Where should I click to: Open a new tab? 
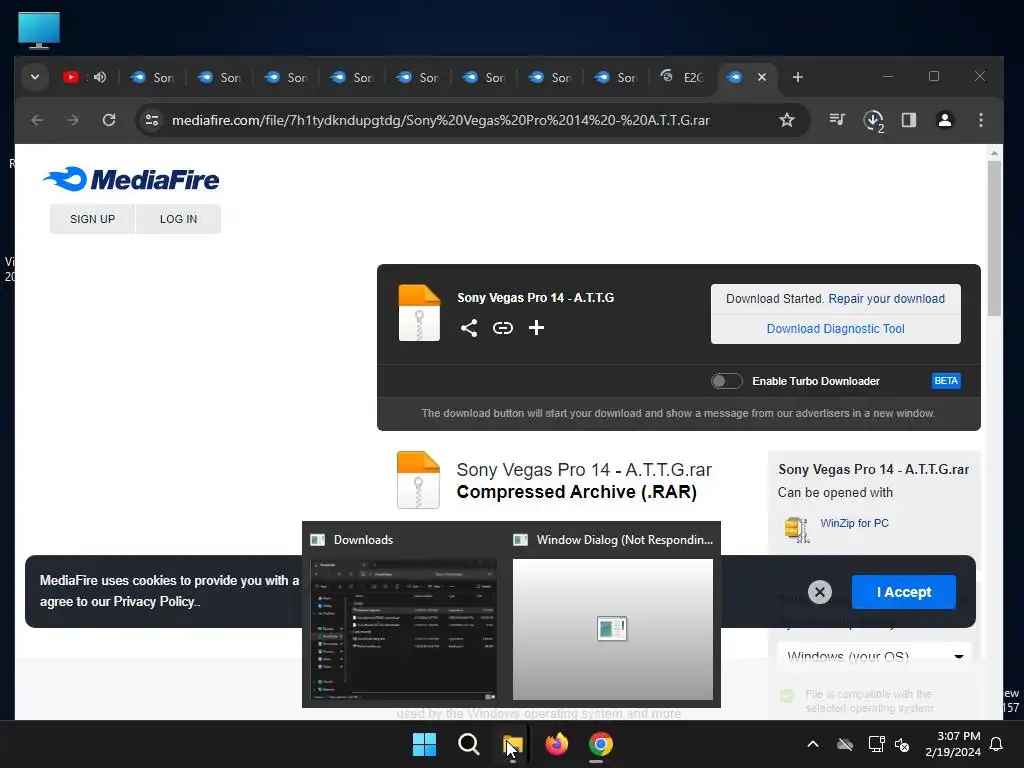pos(797,77)
